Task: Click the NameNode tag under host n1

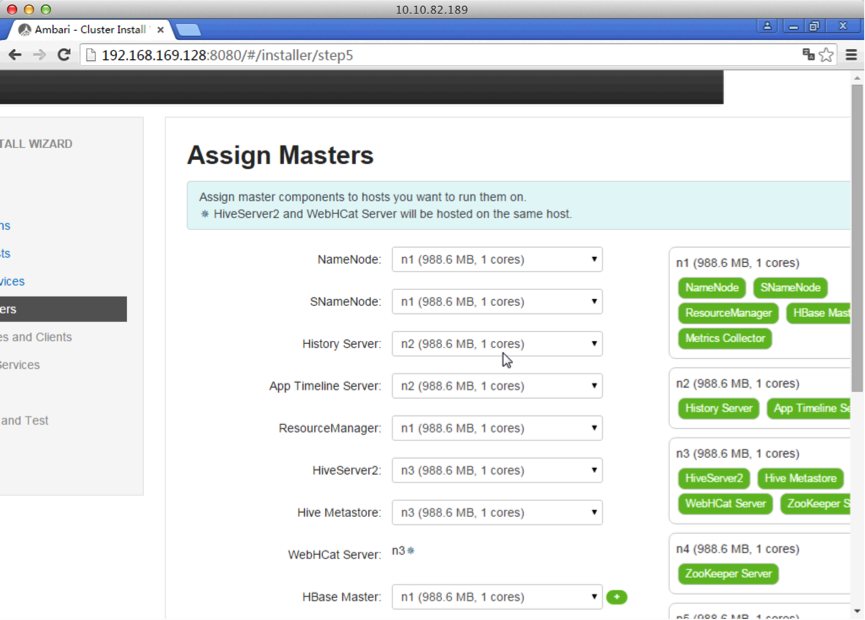Action: click(x=712, y=287)
